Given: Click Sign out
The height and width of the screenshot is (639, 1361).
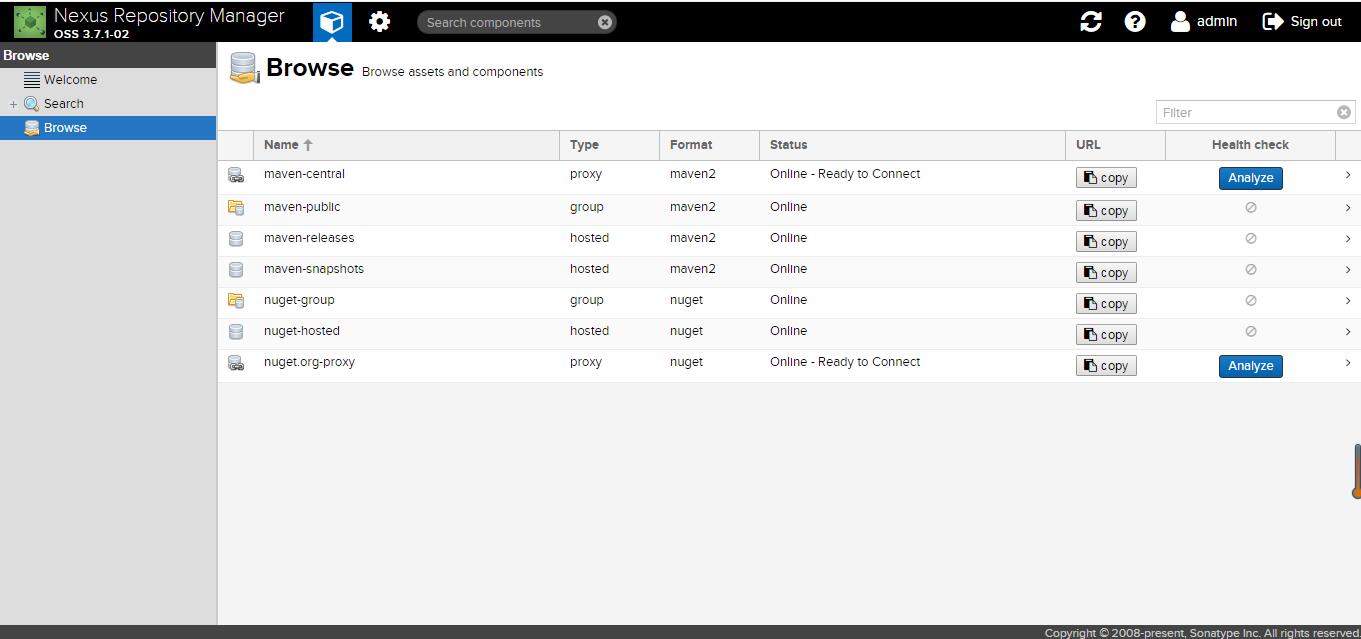Looking at the screenshot, I should [1302, 21].
